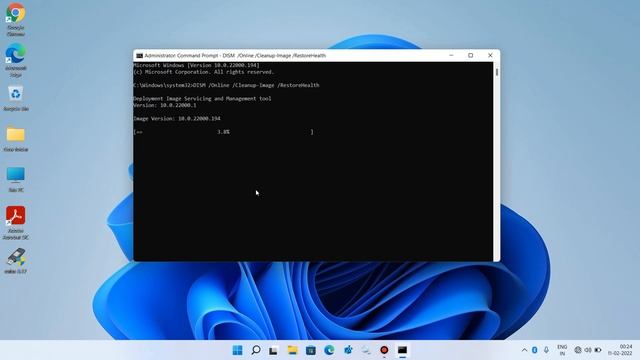This screenshot has height=360, width=640.
Task: Click Command Prompt window title text
Action: click(x=235, y=56)
